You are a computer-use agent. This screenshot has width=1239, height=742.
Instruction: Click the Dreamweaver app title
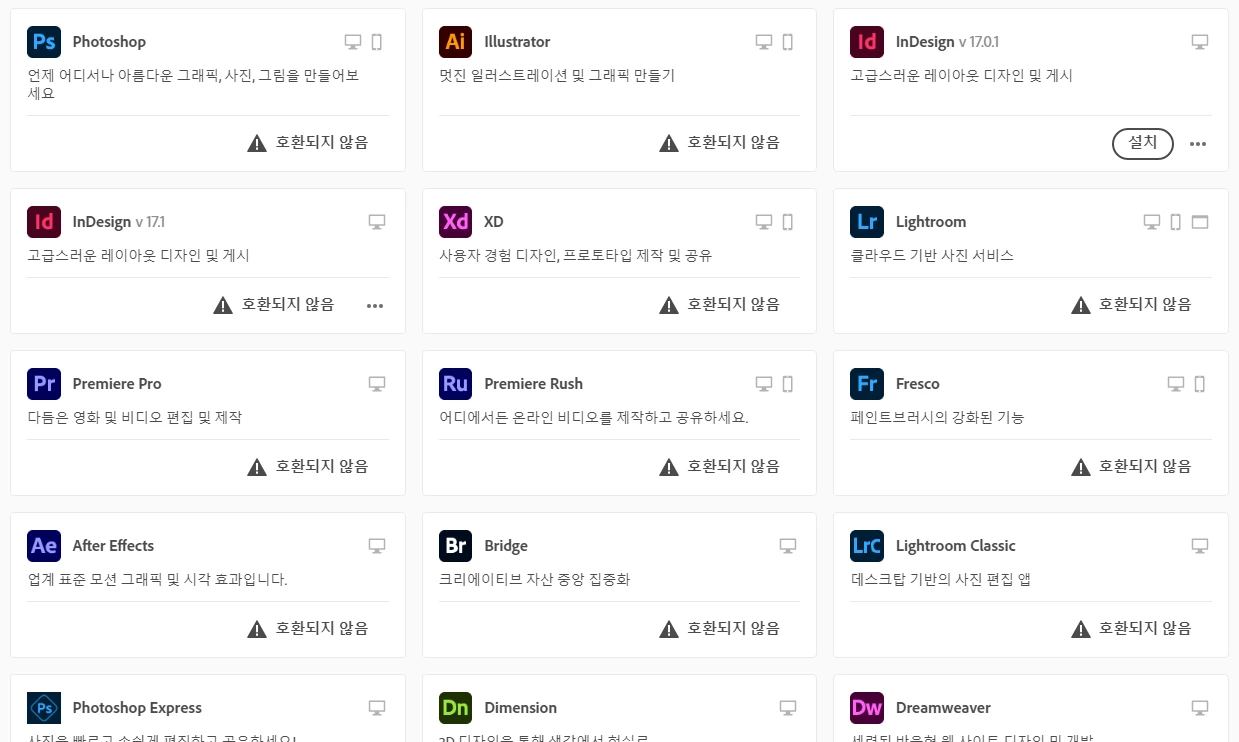click(943, 708)
